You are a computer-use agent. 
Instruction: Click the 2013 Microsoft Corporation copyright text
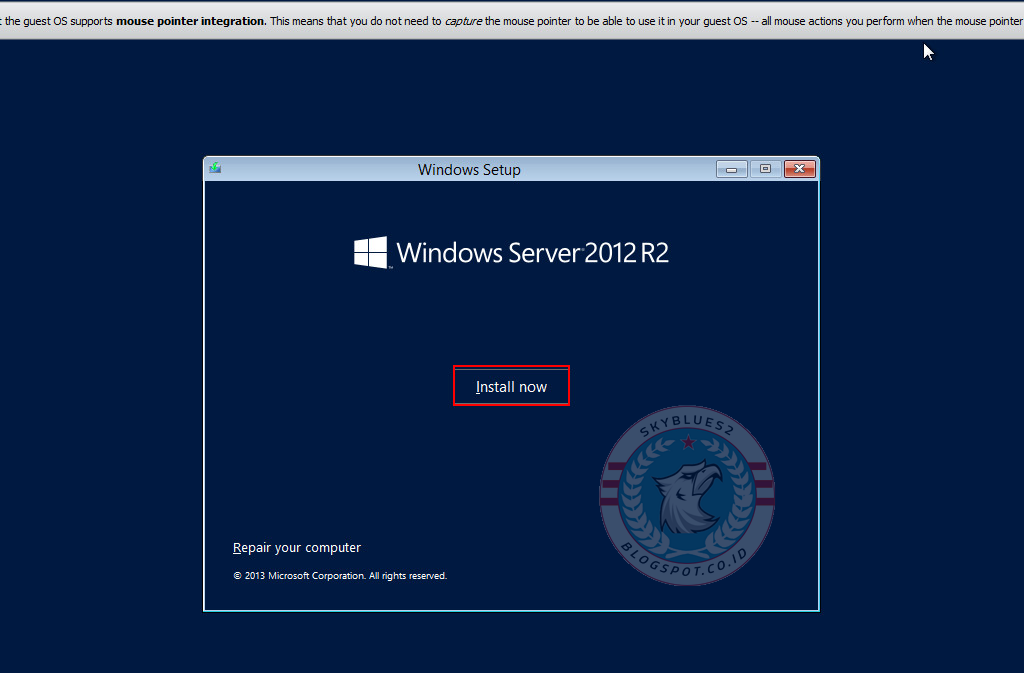coord(340,576)
